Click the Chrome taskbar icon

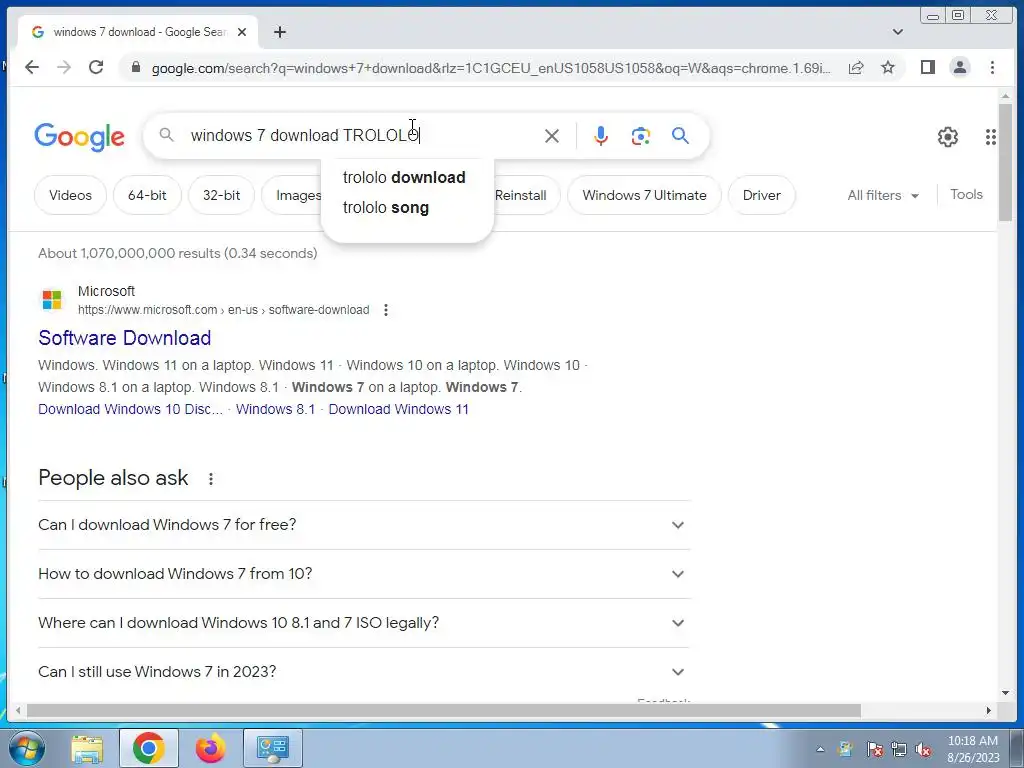pyautogui.click(x=148, y=748)
